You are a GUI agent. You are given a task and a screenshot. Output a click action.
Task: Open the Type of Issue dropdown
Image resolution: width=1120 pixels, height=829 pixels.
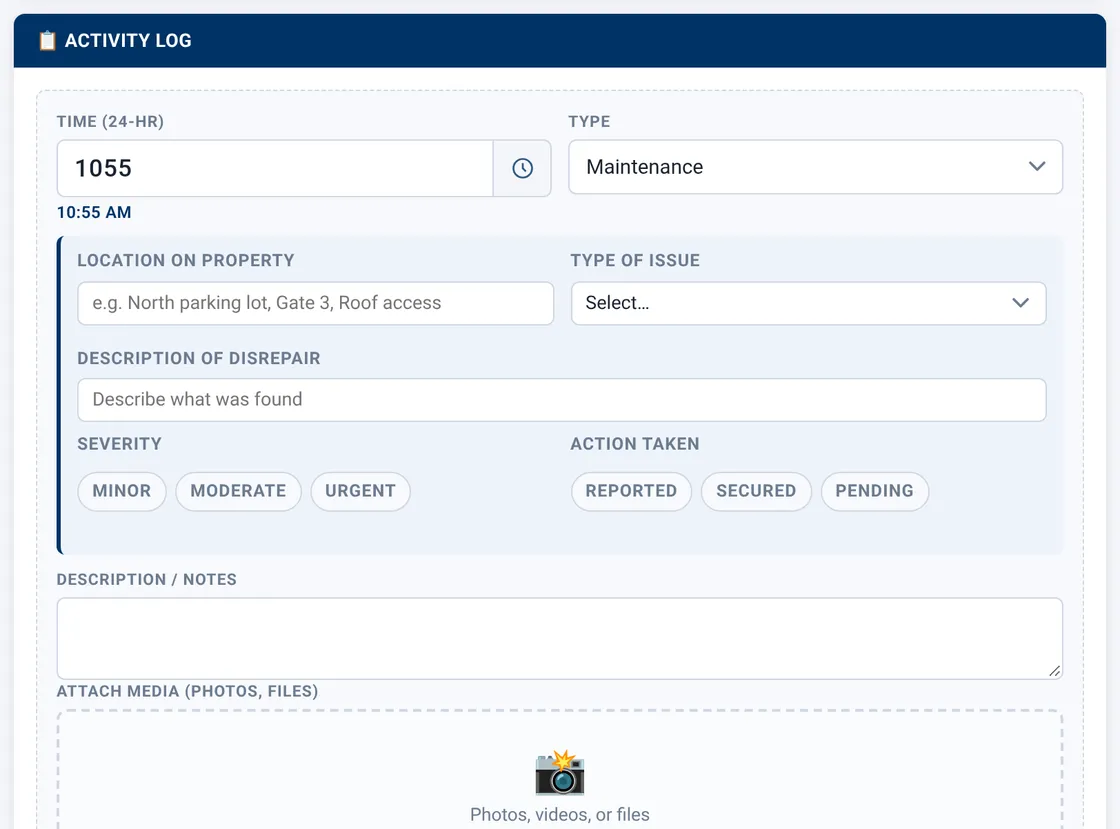809,303
